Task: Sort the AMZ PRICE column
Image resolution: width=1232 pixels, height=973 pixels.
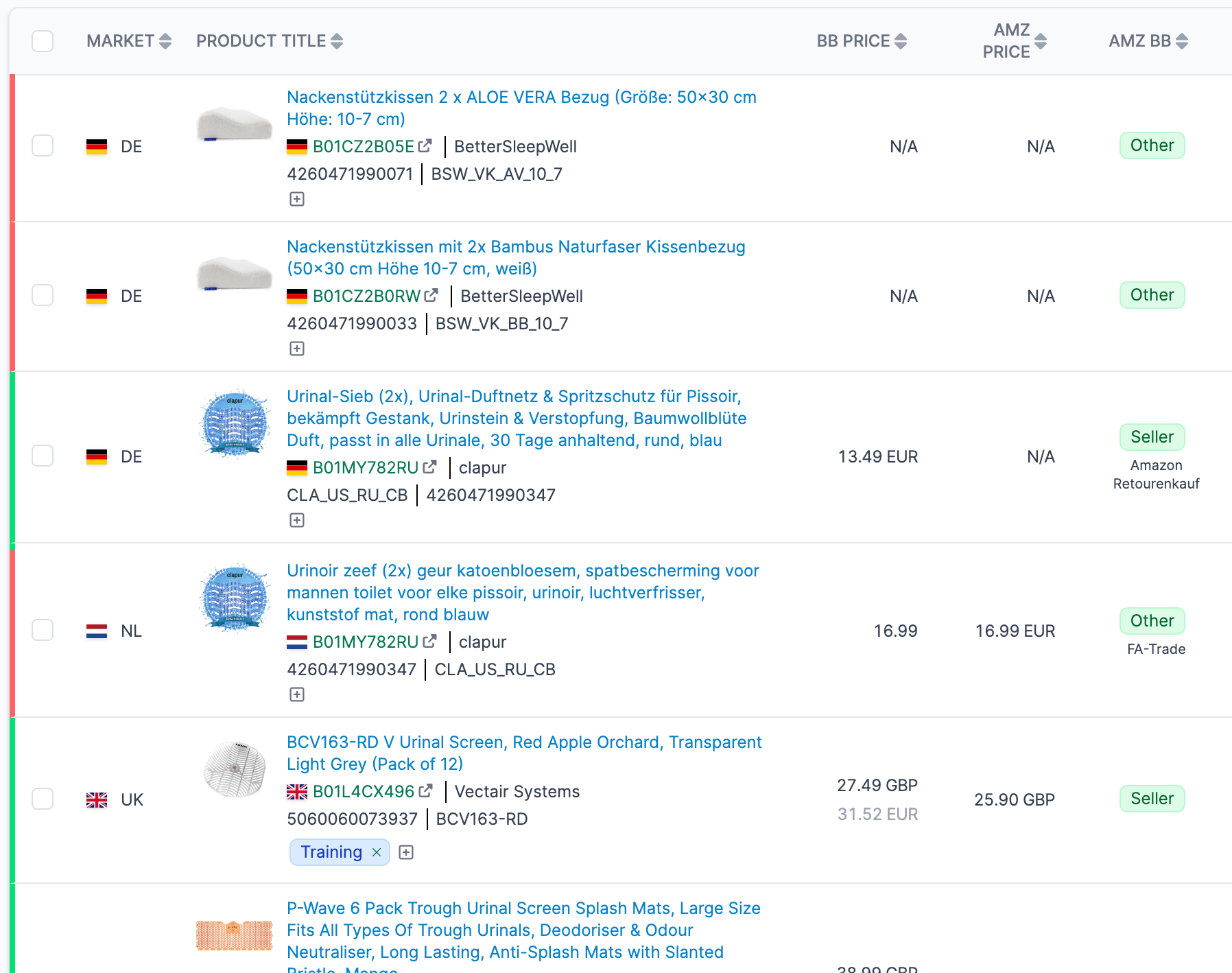Action: pyautogui.click(x=1041, y=40)
